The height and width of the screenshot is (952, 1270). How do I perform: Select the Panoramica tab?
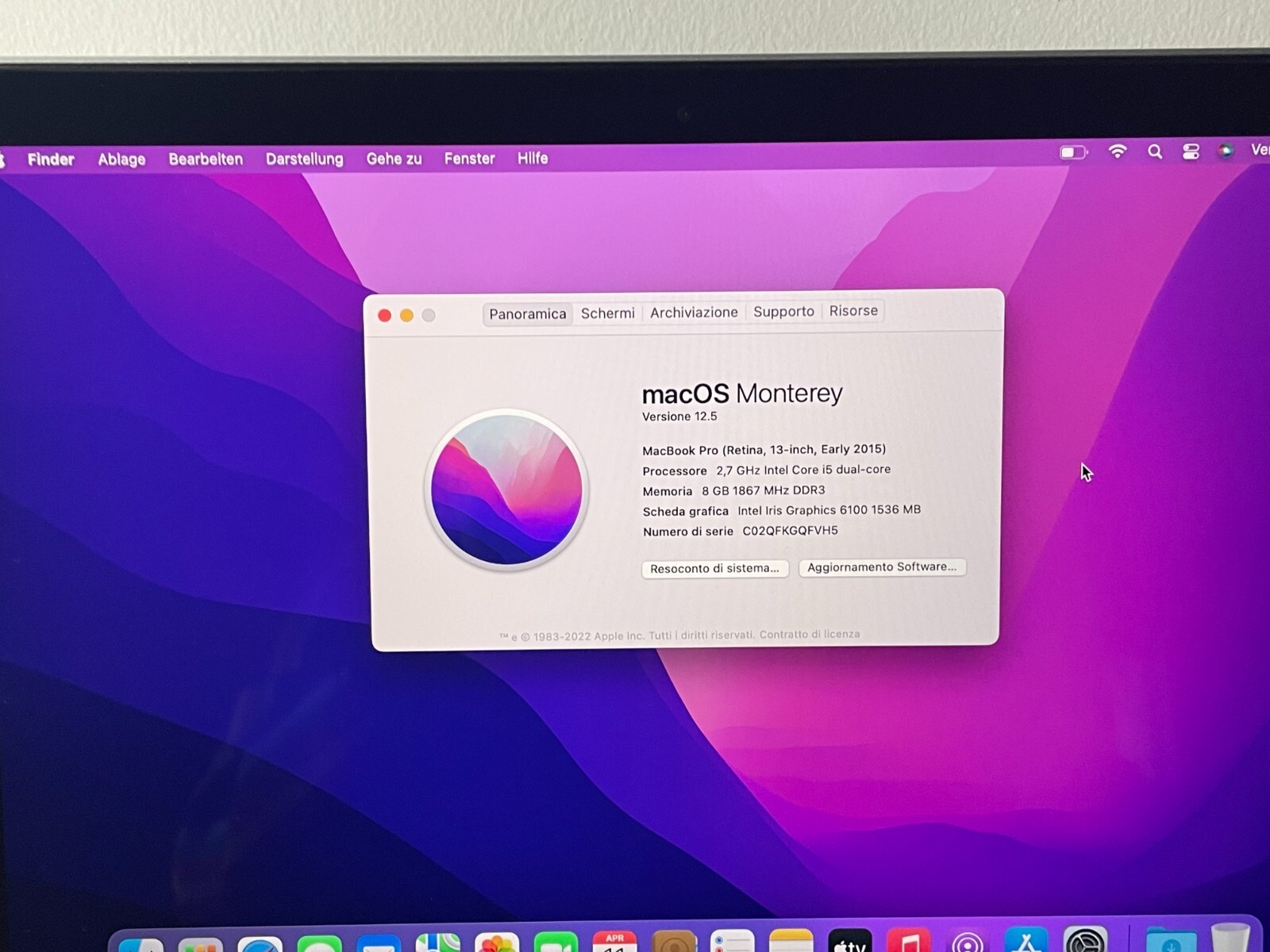point(527,314)
